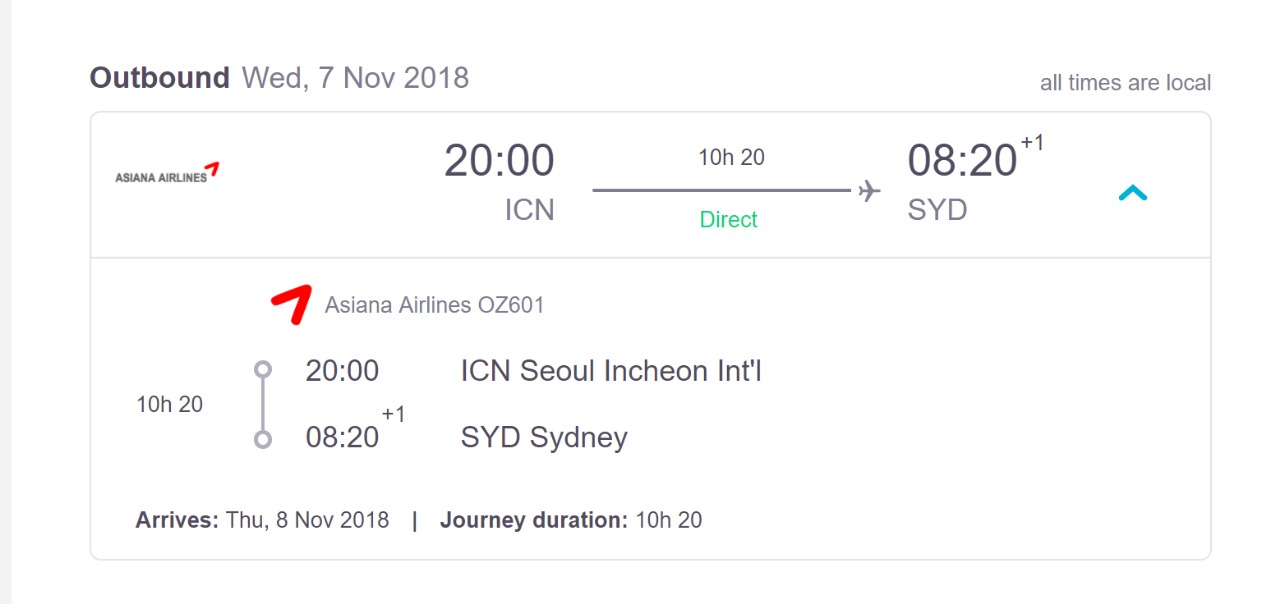Click SYD Sydney destination text
Screen dimensions: 1280x604
tap(544, 438)
